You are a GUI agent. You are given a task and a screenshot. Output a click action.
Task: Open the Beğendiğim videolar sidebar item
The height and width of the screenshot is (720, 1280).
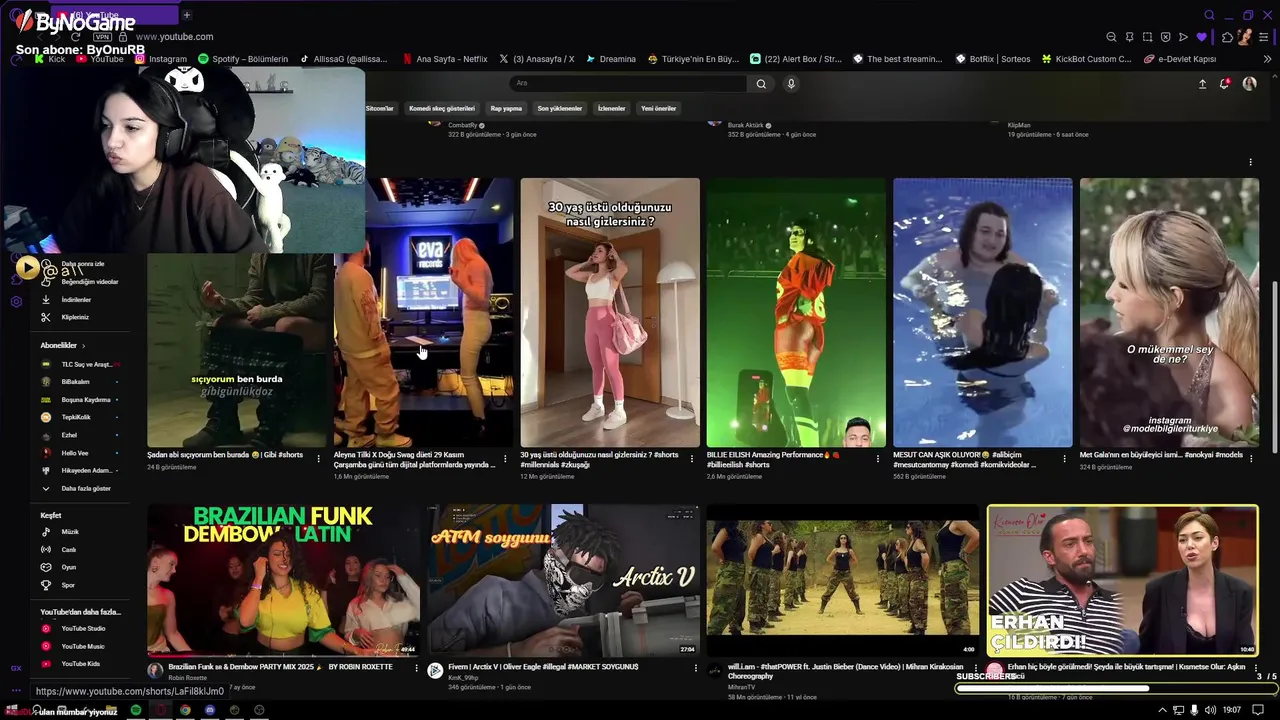(79, 282)
